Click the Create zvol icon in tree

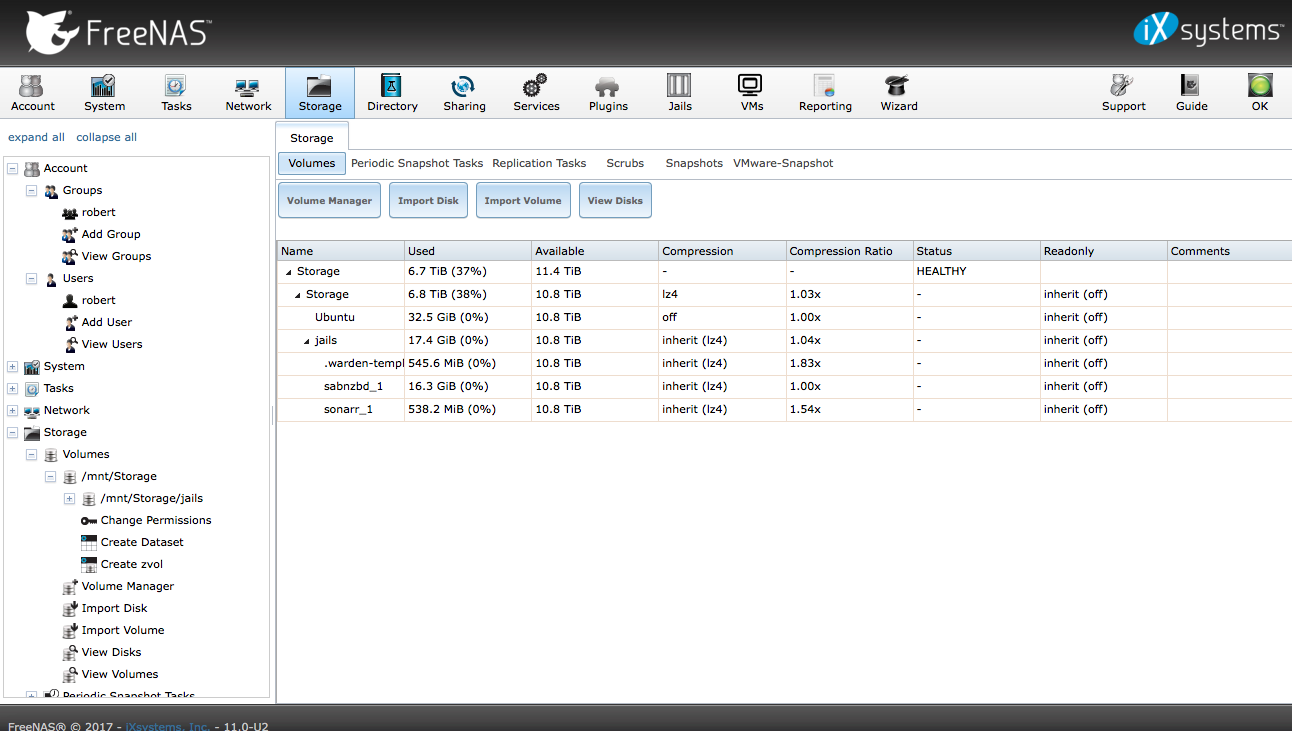(x=89, y=564)
